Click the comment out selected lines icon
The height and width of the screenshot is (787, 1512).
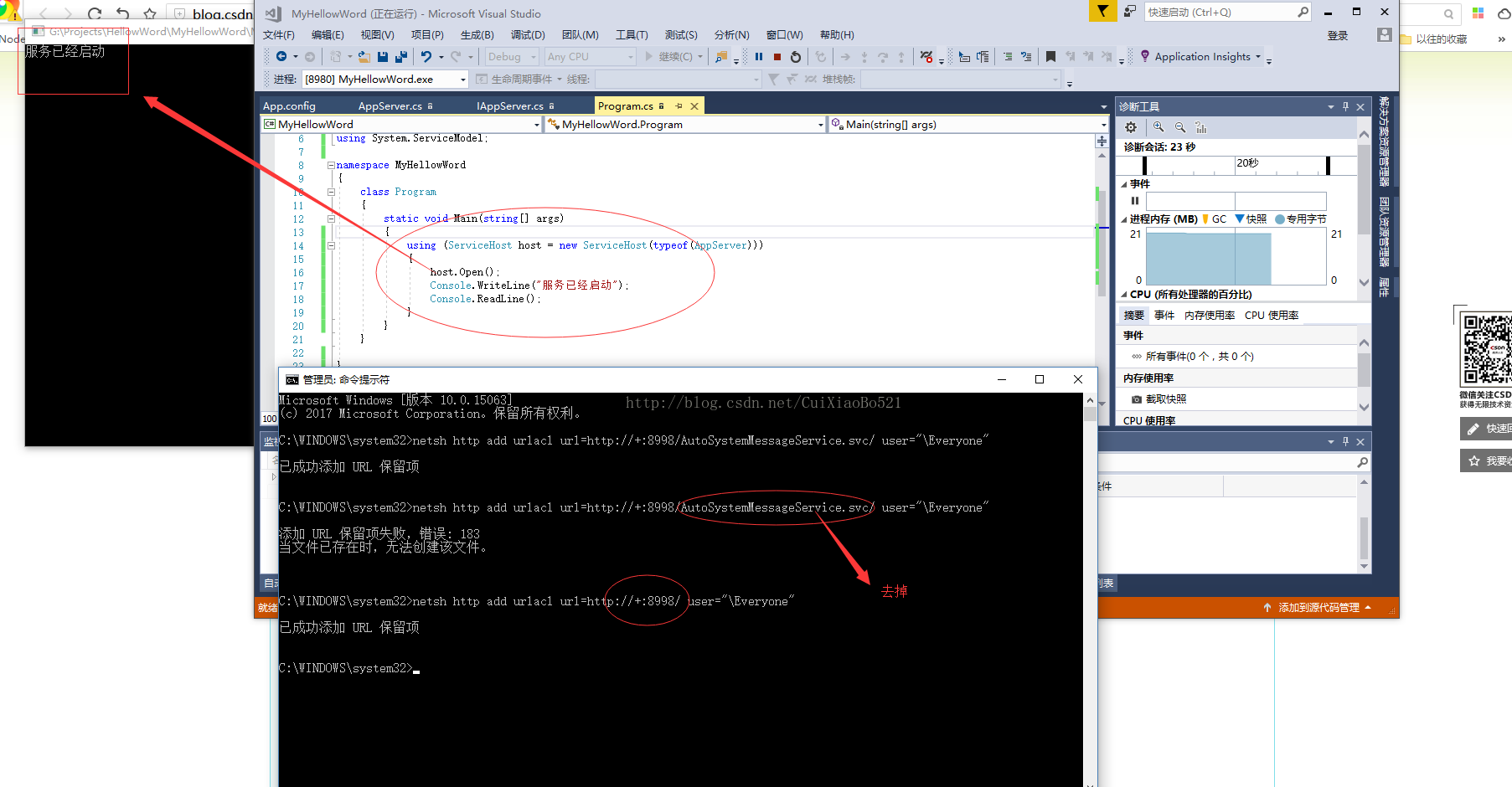tap(1008, 56)
